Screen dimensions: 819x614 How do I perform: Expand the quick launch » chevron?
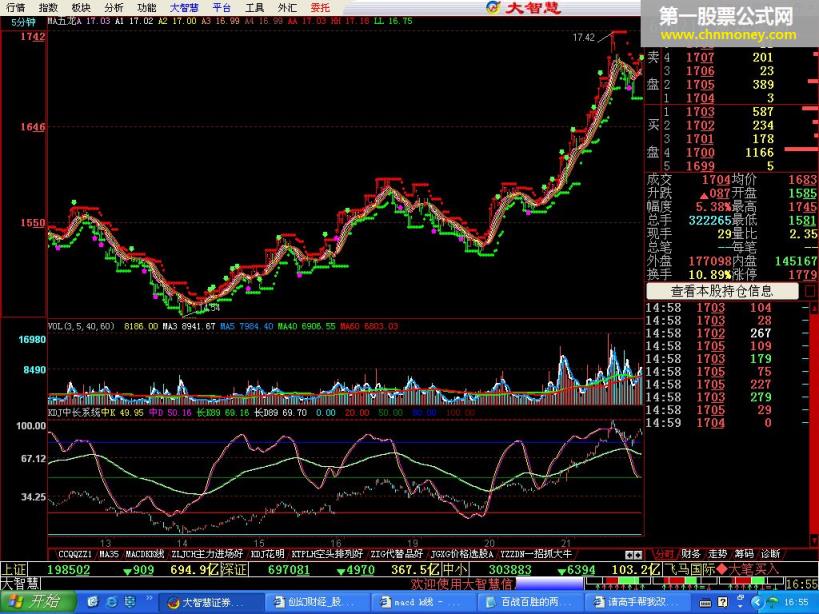click(149, 598)
